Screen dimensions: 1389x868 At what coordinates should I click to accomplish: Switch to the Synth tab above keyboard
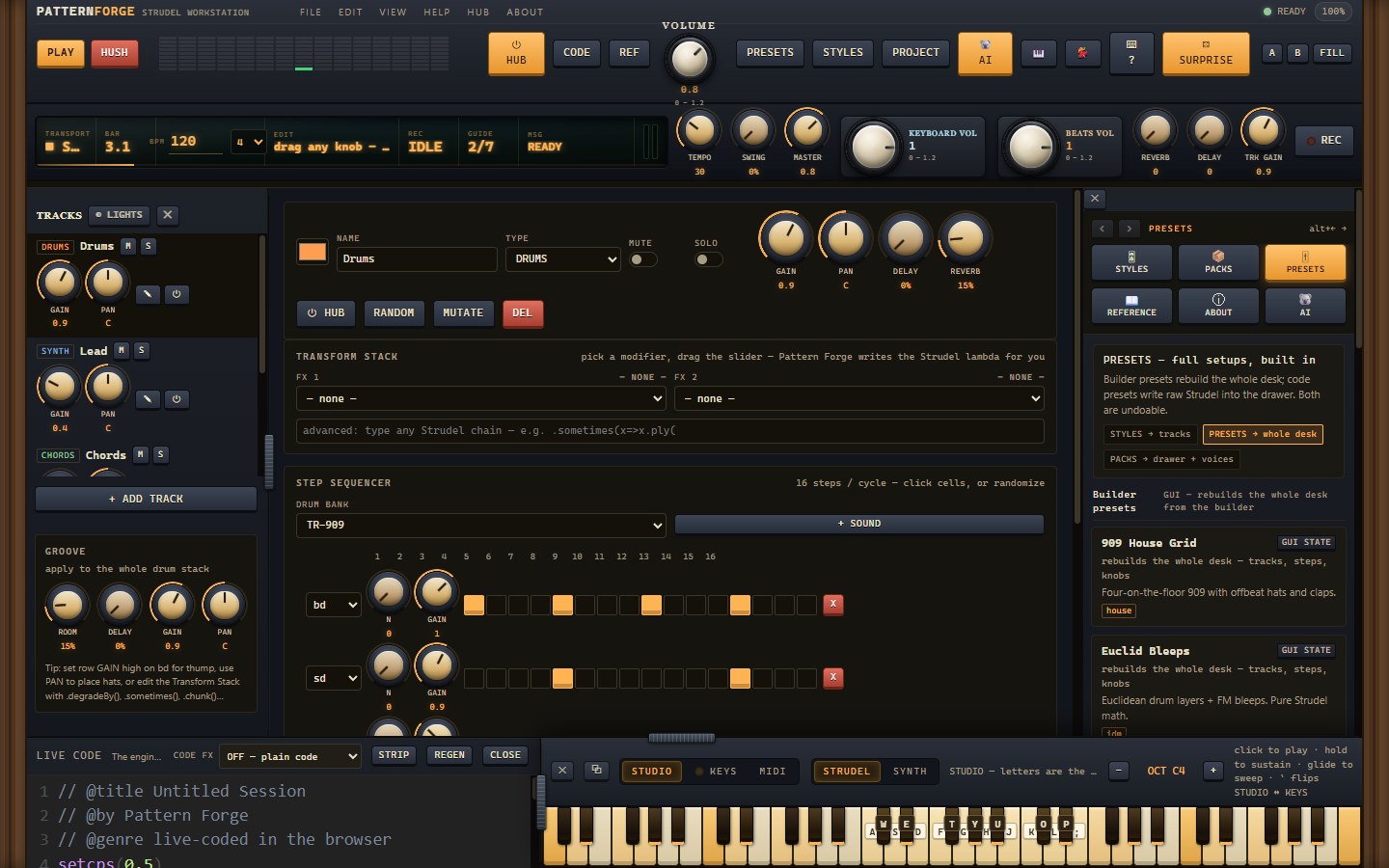click(910, 772)
